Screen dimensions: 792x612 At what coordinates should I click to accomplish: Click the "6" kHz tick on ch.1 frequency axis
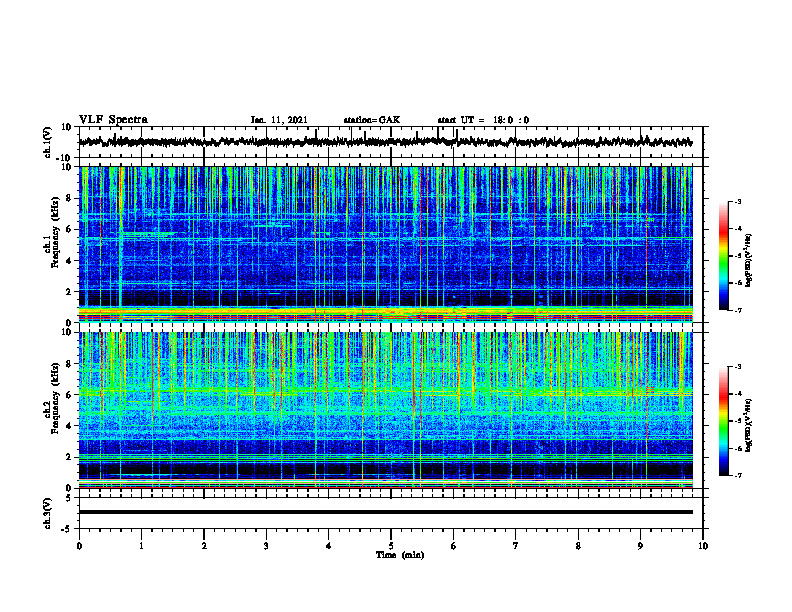coord(69,229)
